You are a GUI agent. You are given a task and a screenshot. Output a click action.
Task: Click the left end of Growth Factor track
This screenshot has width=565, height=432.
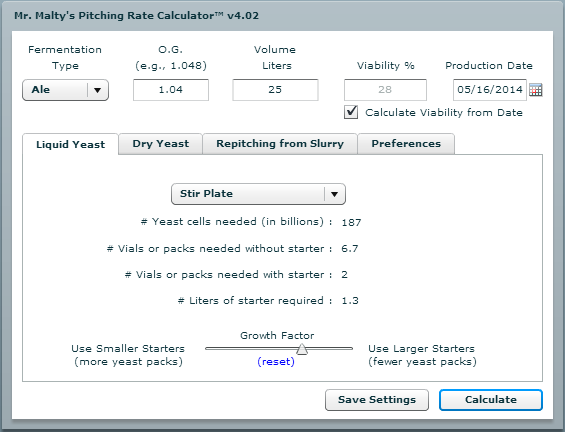(x=207, y=348)
